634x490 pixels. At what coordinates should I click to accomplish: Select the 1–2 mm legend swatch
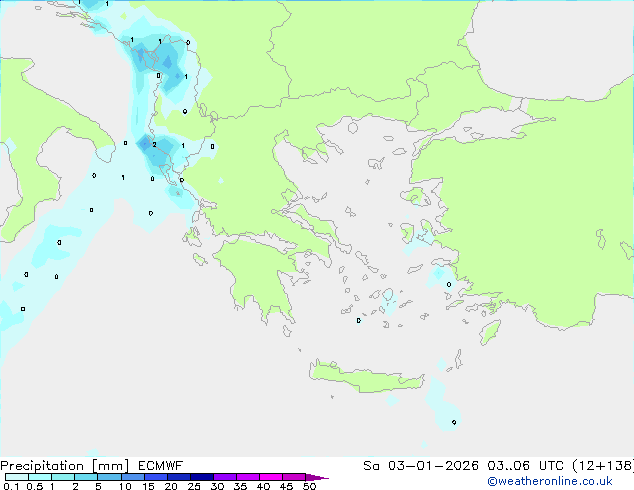pos(63,477)
